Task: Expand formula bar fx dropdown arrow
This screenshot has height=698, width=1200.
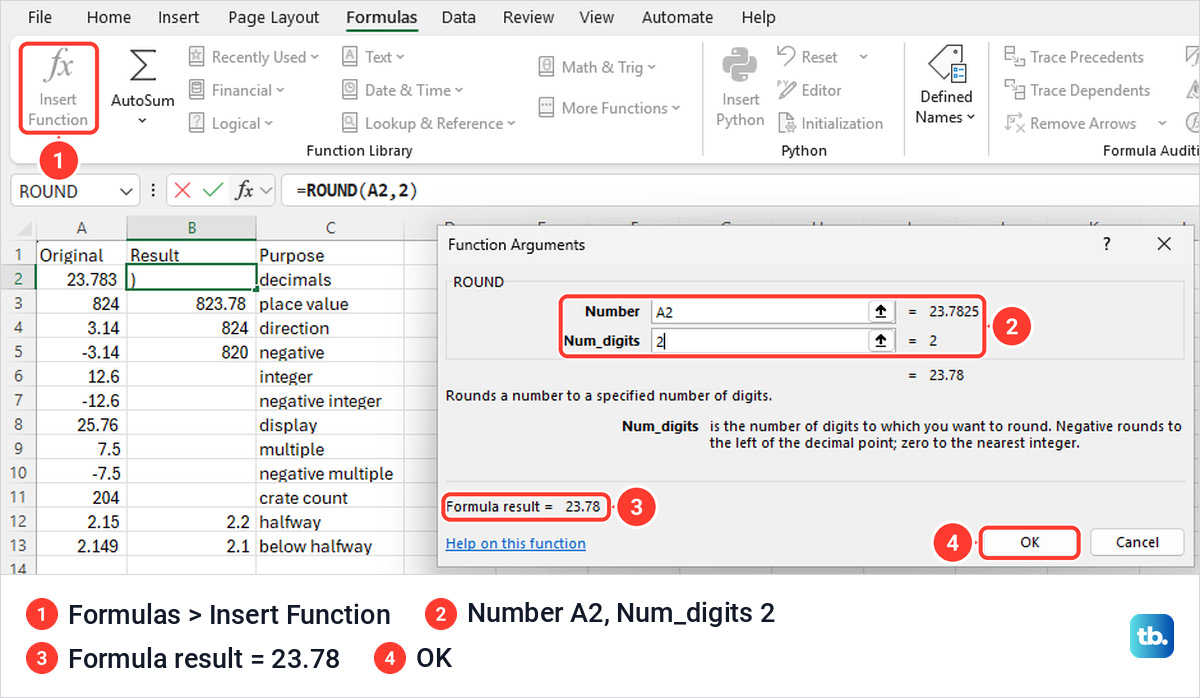Action: [266, 190]
